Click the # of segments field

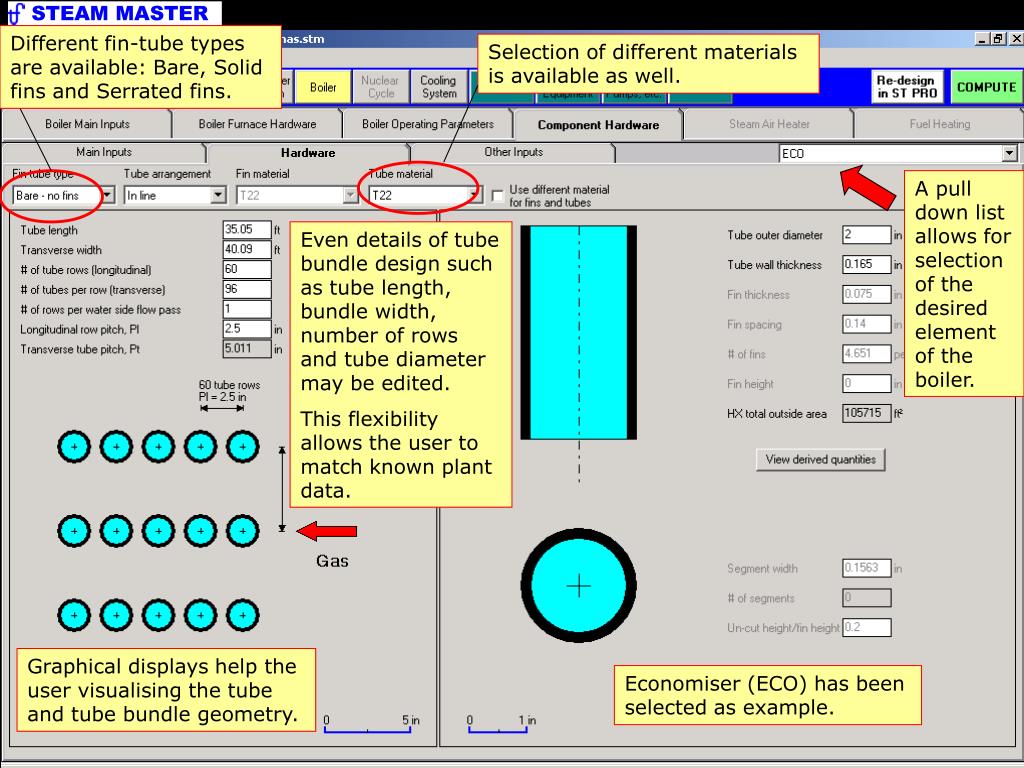coord(867,598)
